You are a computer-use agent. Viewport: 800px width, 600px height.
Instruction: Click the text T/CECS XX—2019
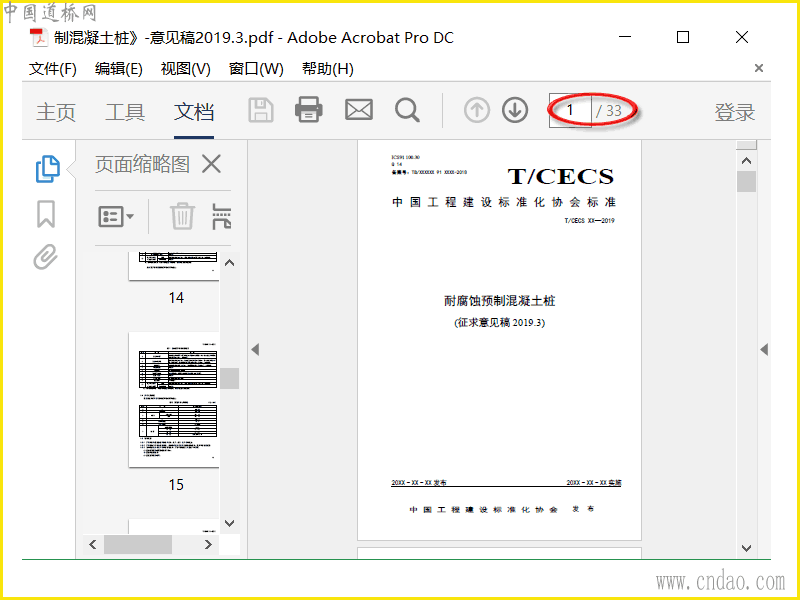(589, 220)
